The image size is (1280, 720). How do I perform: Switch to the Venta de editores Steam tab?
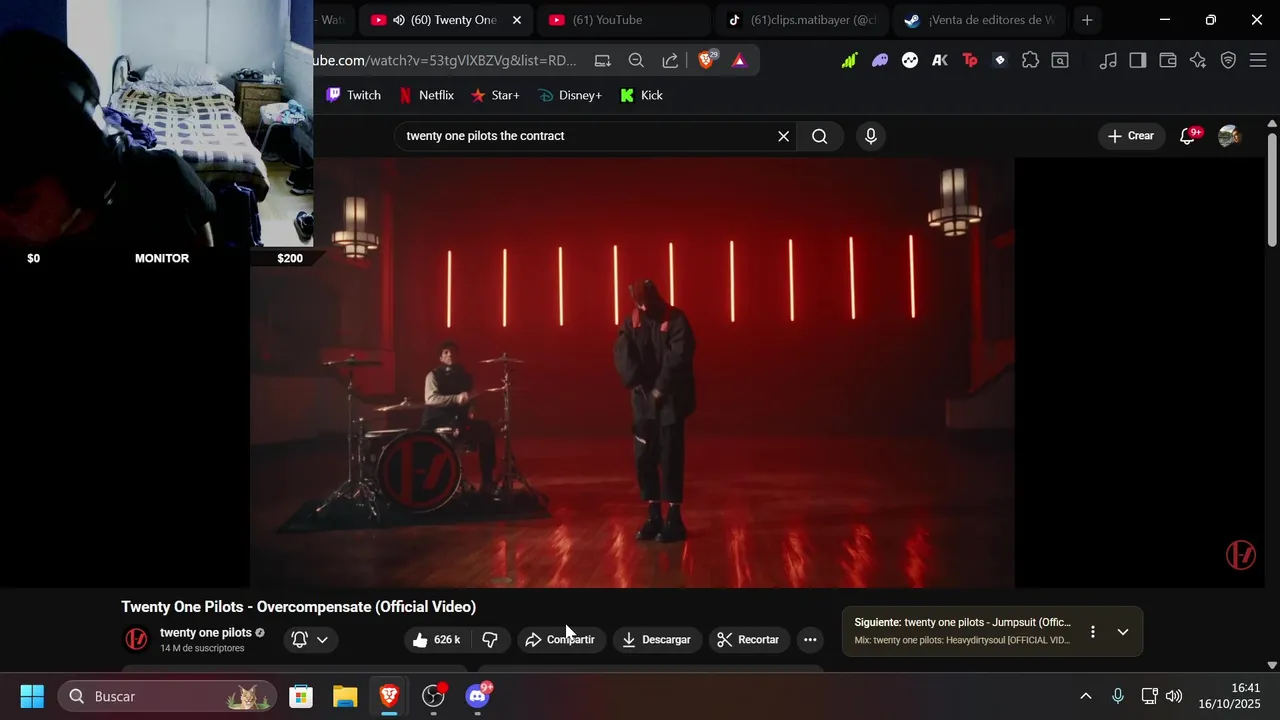pos(979,20)
